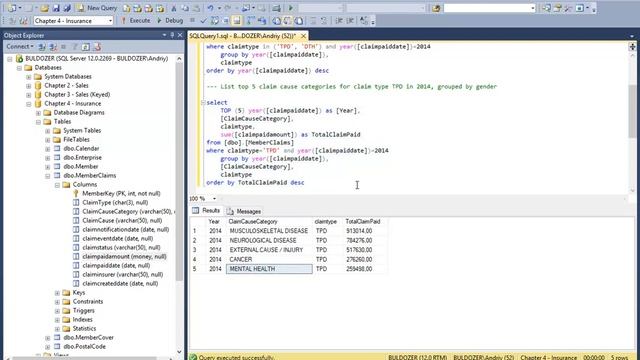Click the Open File folder icon

[44, 8]
